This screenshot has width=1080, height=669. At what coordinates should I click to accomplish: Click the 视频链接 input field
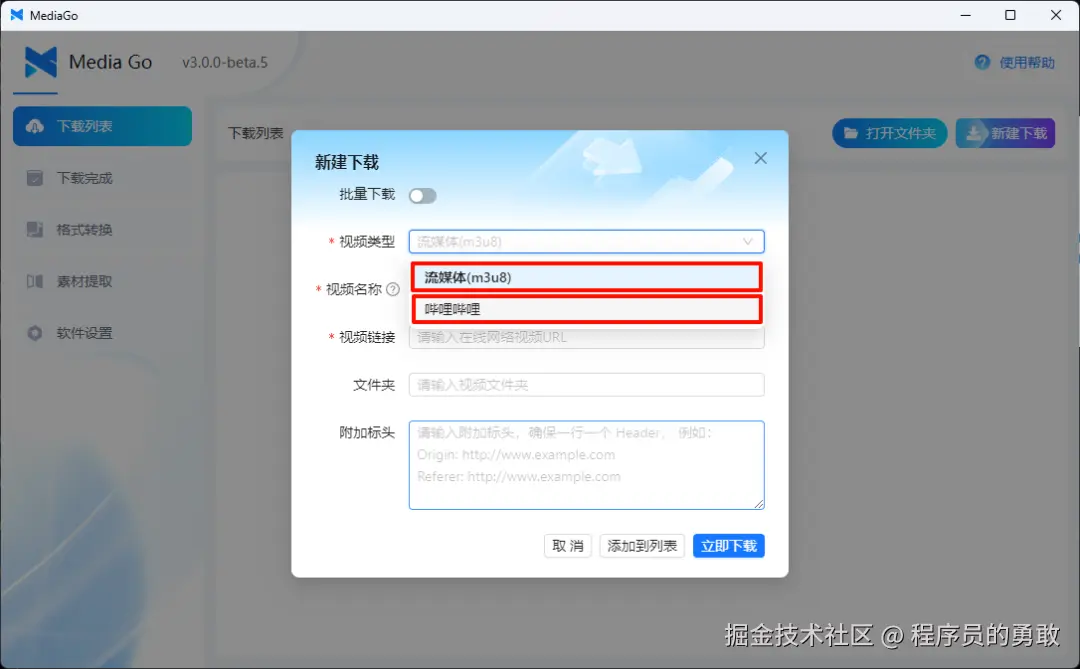coord(586,337)
